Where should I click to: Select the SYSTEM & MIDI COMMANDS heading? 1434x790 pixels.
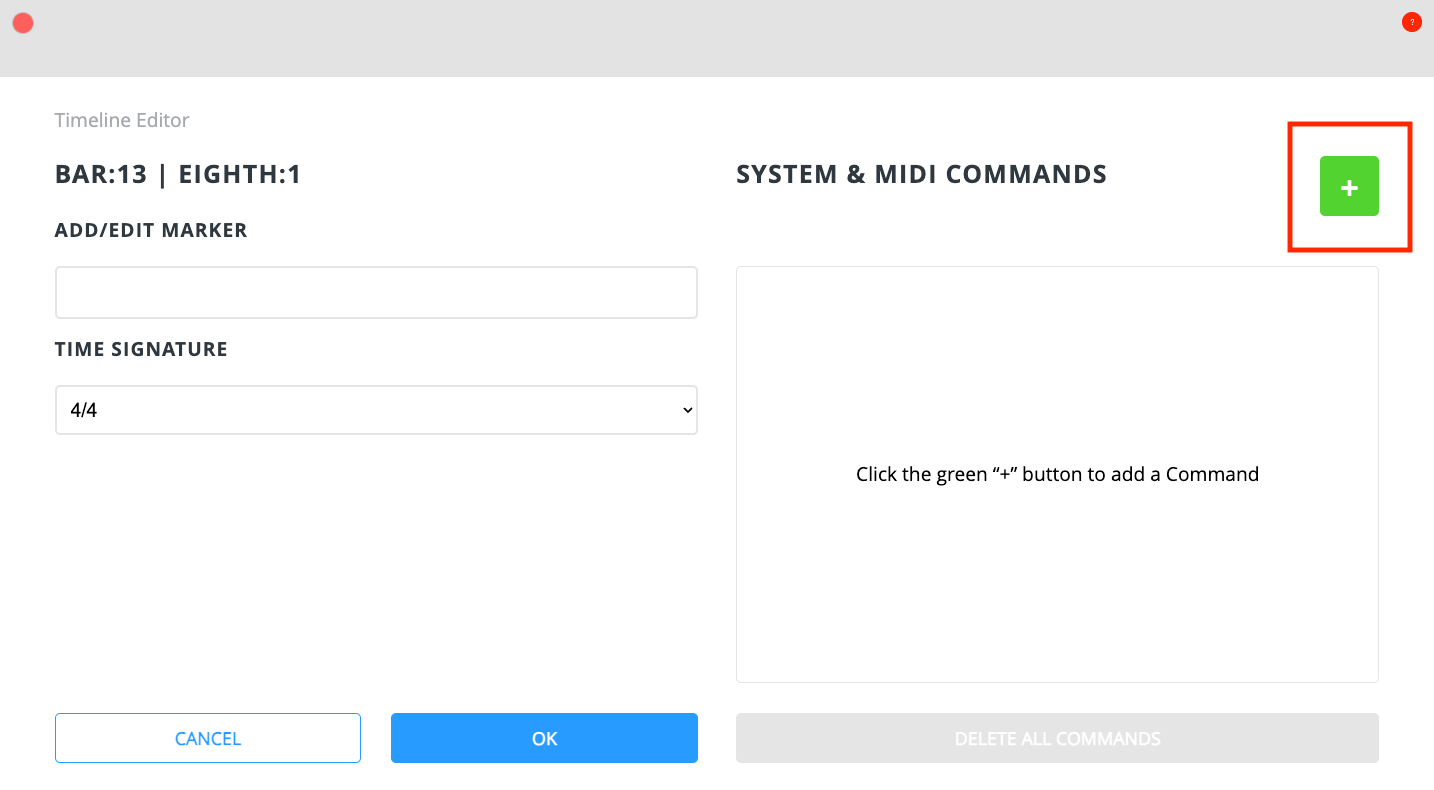[921, 173]
